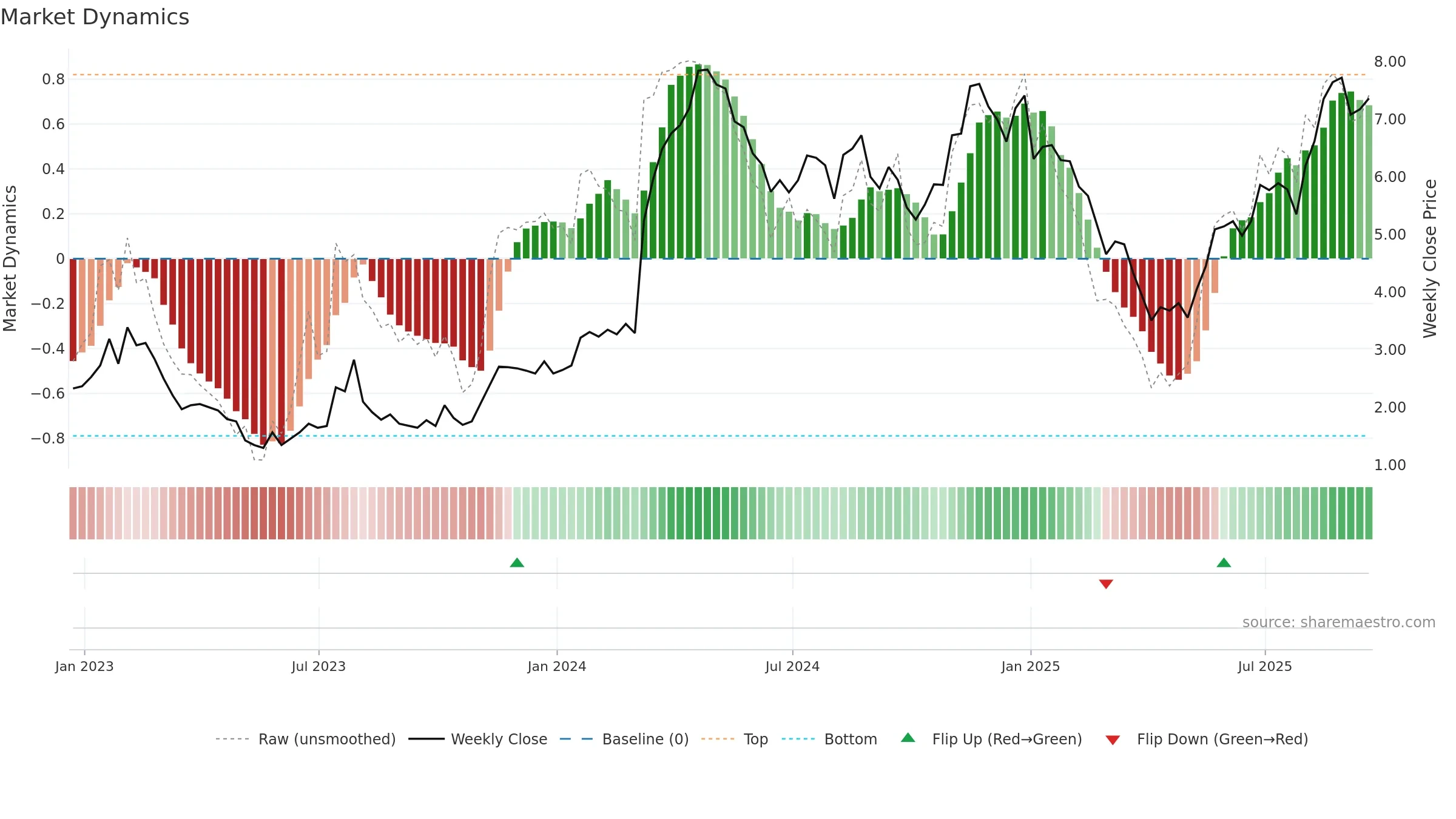
Task: Click the −0.8 left axis label
Action: [x=48, y=438]
